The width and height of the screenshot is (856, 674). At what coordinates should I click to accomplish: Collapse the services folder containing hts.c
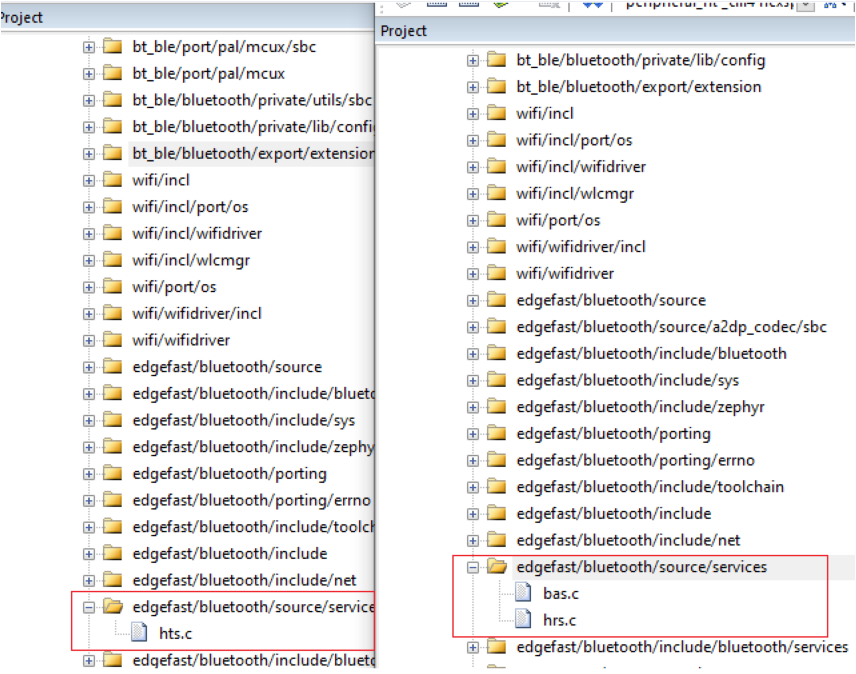[89, 607]
